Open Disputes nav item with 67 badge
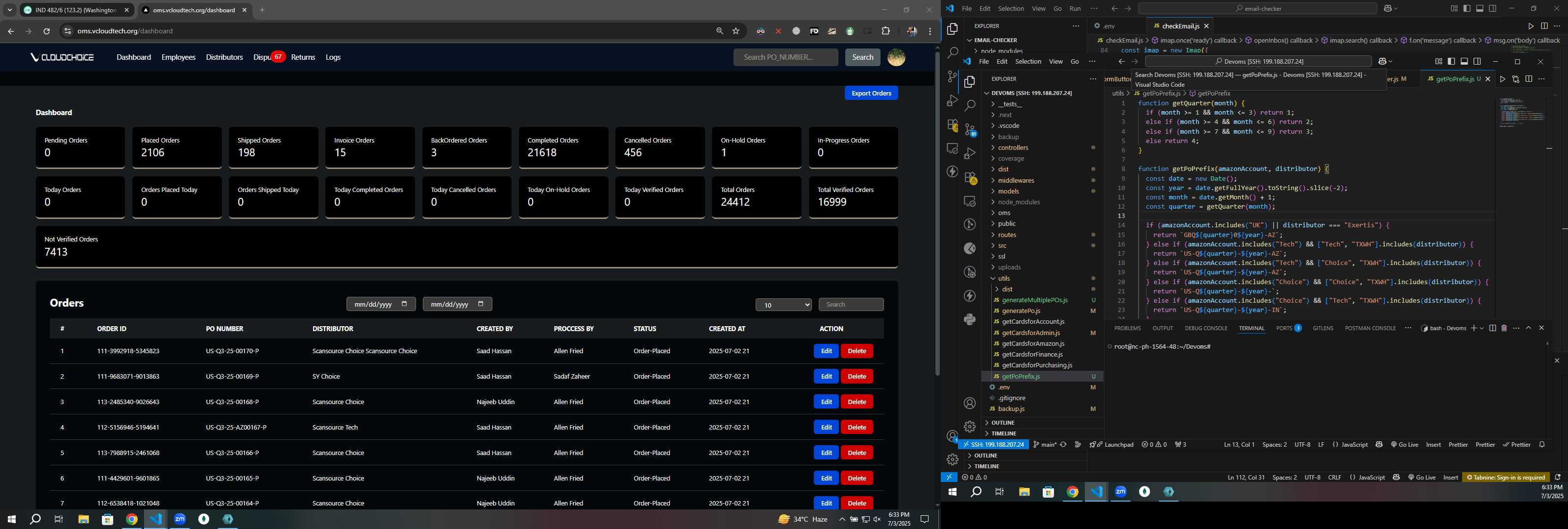The image size is (1568, 529). [269, 57]
